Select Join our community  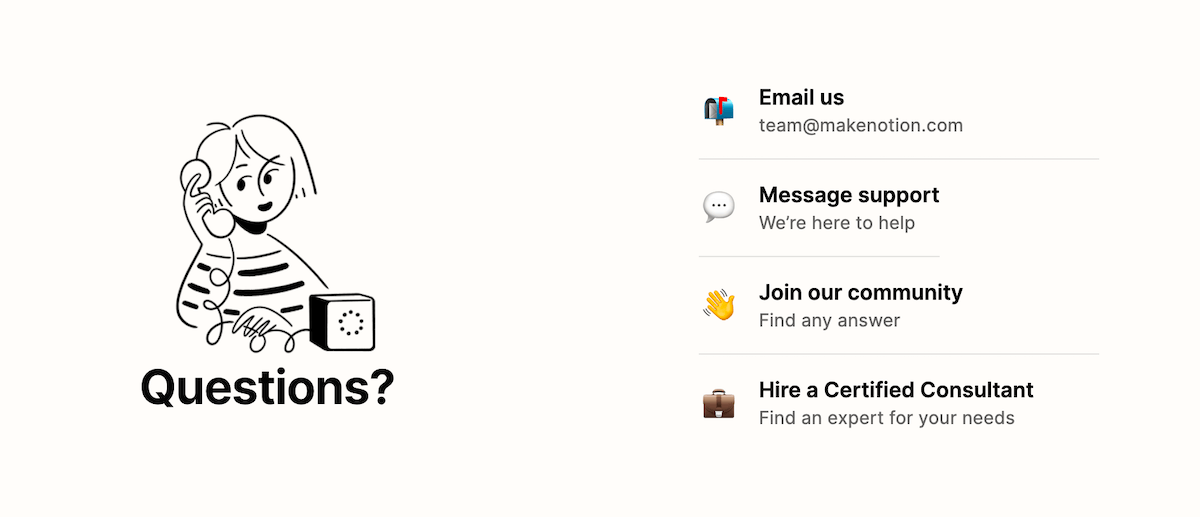tap(860, 292)
